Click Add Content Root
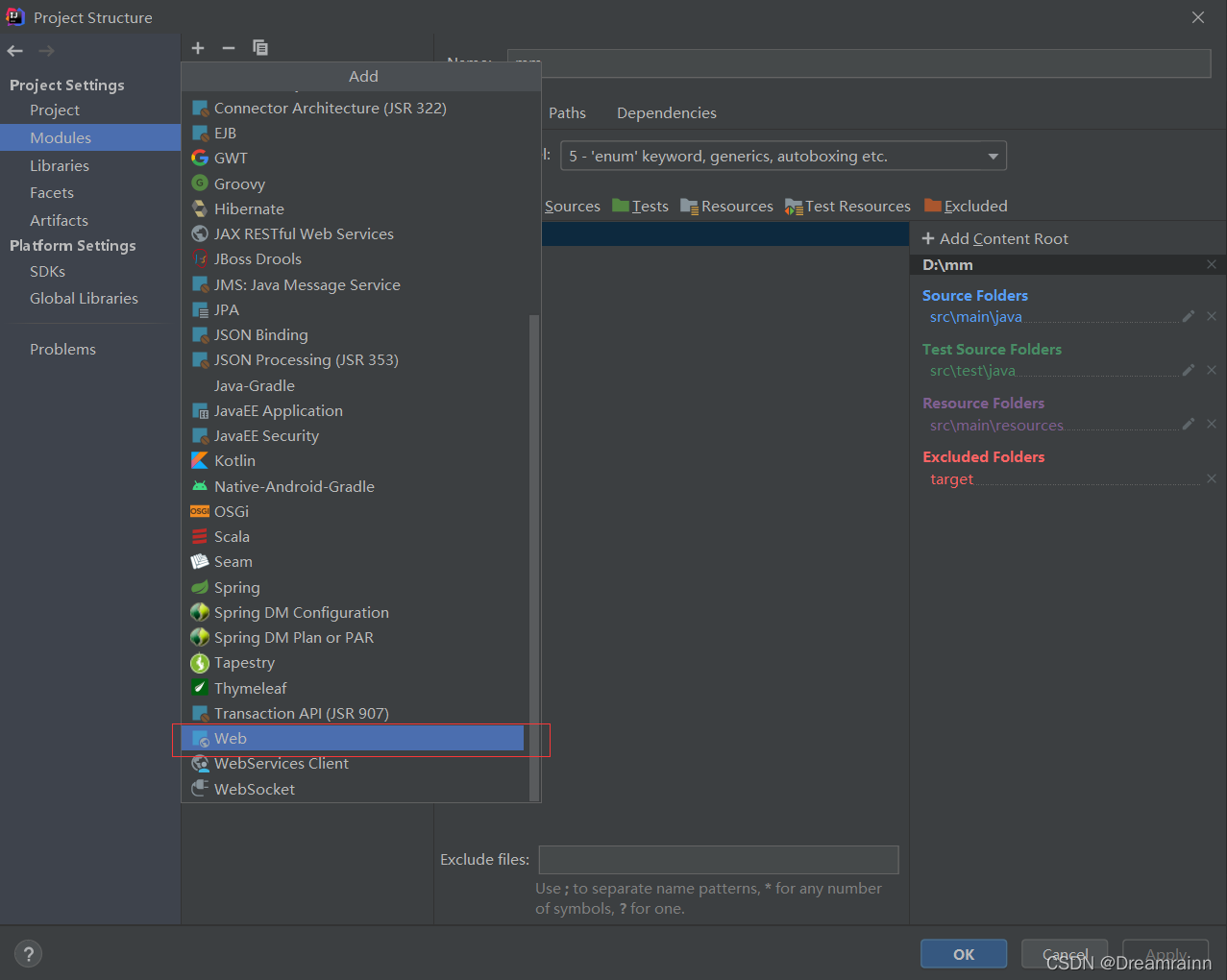This screenshot has height=980, width=1227. [x=994, y=238]
